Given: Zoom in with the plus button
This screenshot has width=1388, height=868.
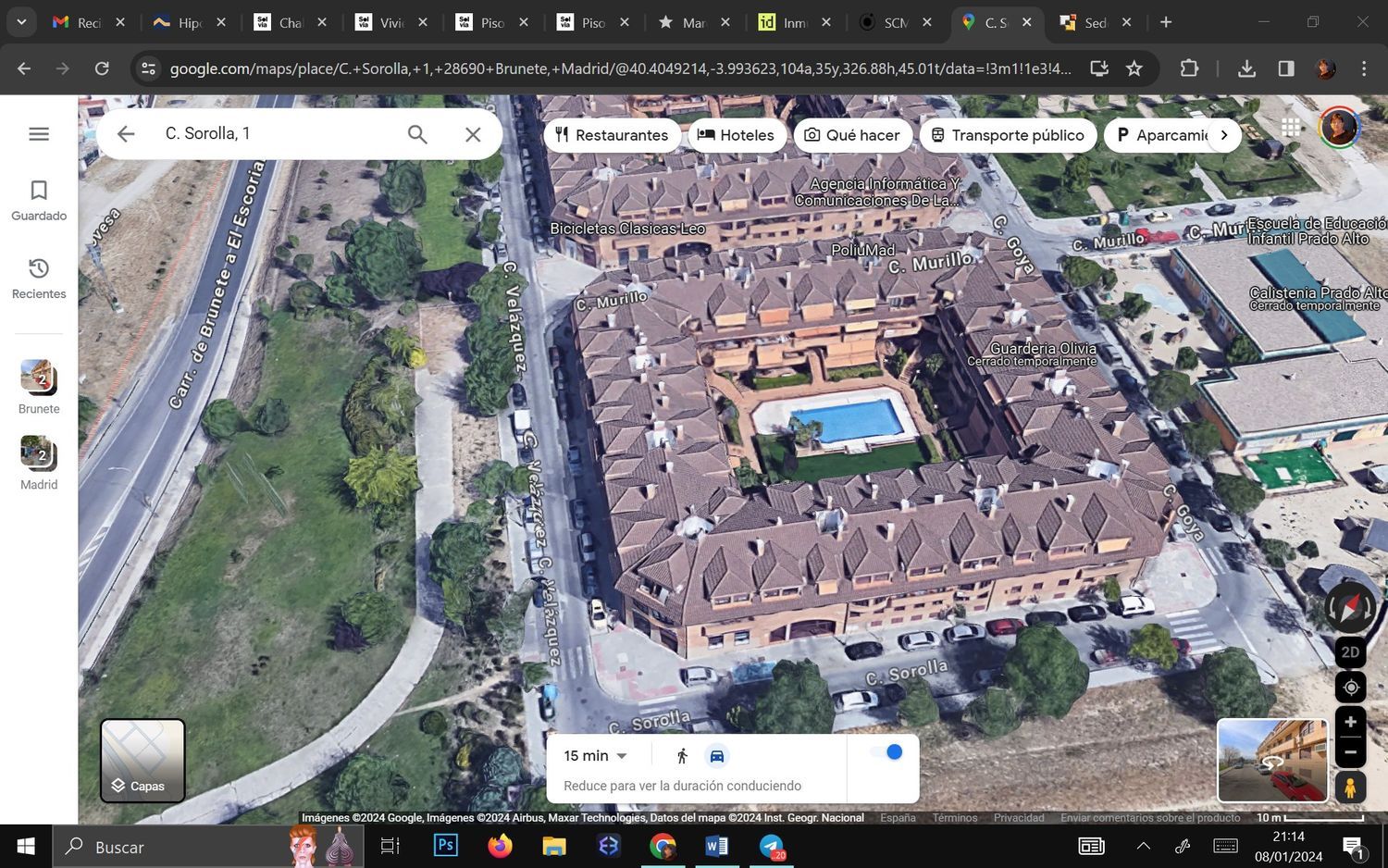Looking at the screenshot, I should [x=1350, y=722].
